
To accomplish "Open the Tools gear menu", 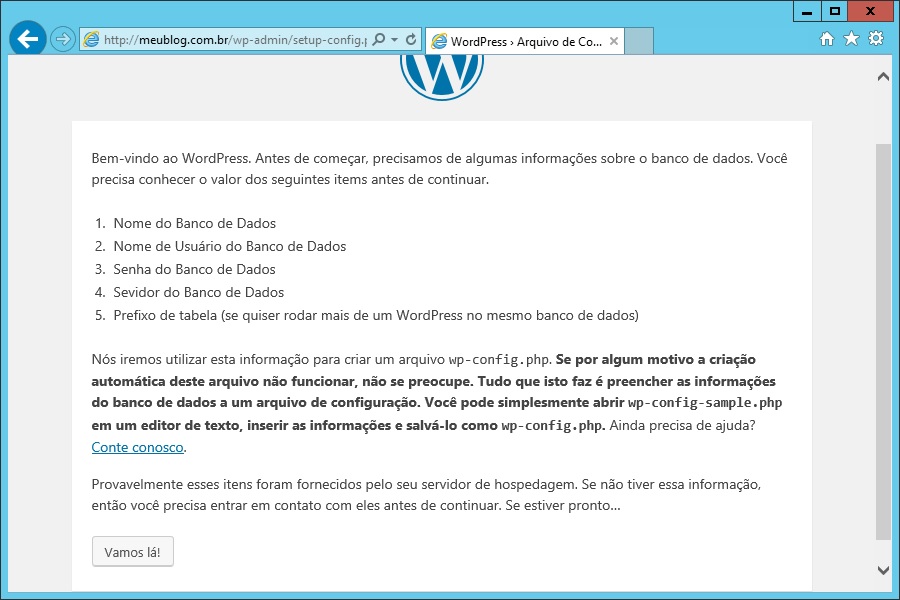I will pos(876,38).
